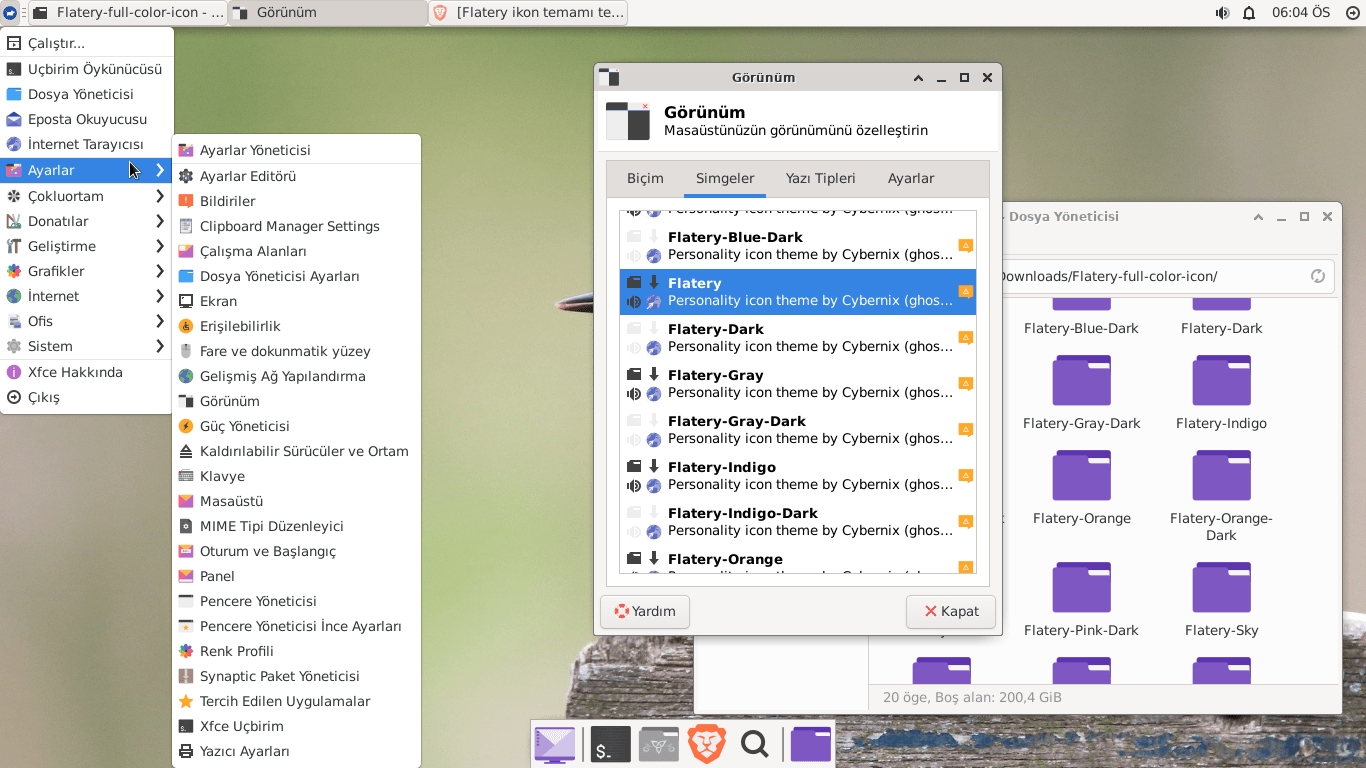
Task: Switch to the Yazı Tipleri tab
Action: coord(820,178)
